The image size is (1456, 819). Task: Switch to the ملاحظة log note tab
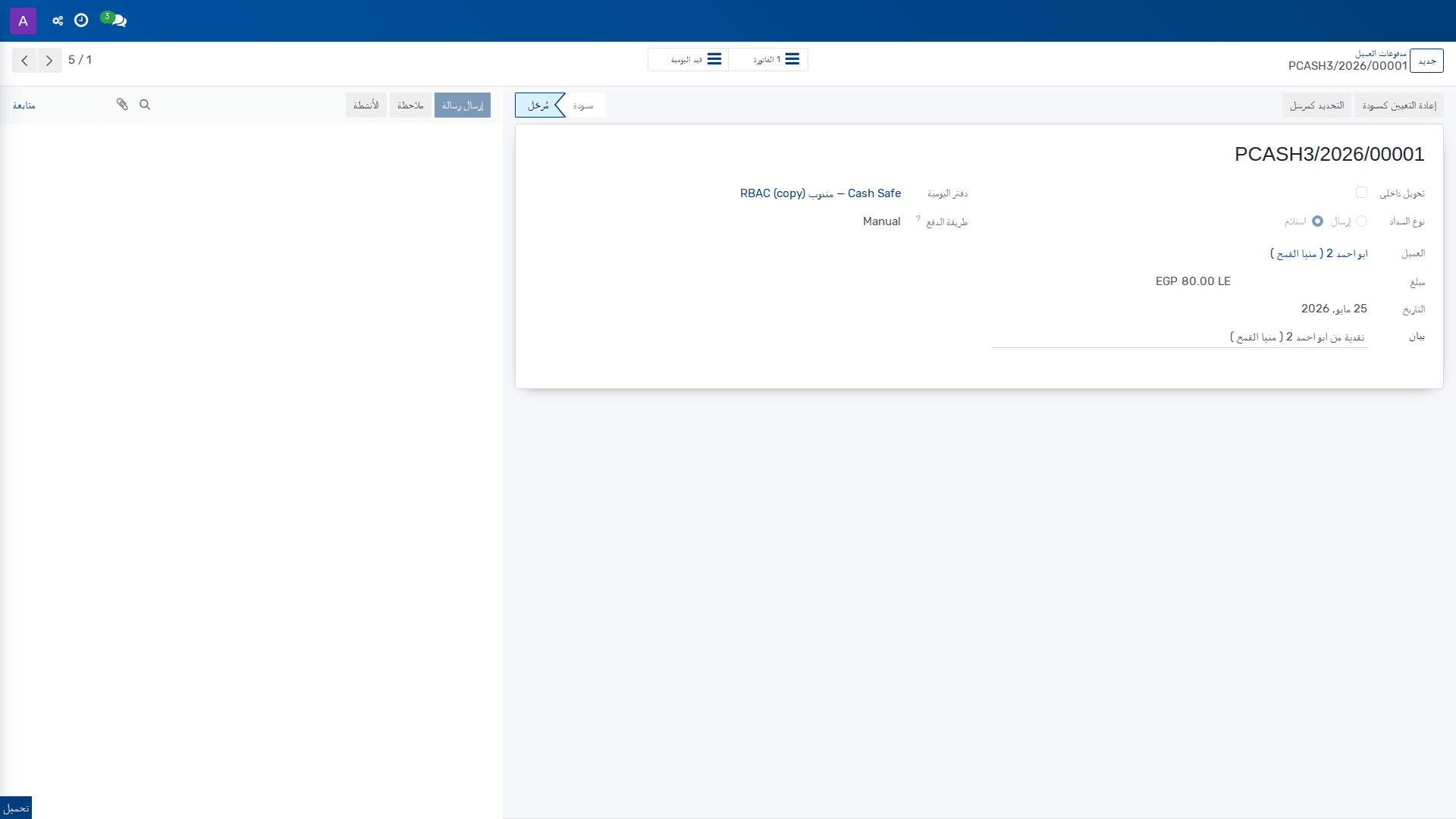(x=410, y=105)
